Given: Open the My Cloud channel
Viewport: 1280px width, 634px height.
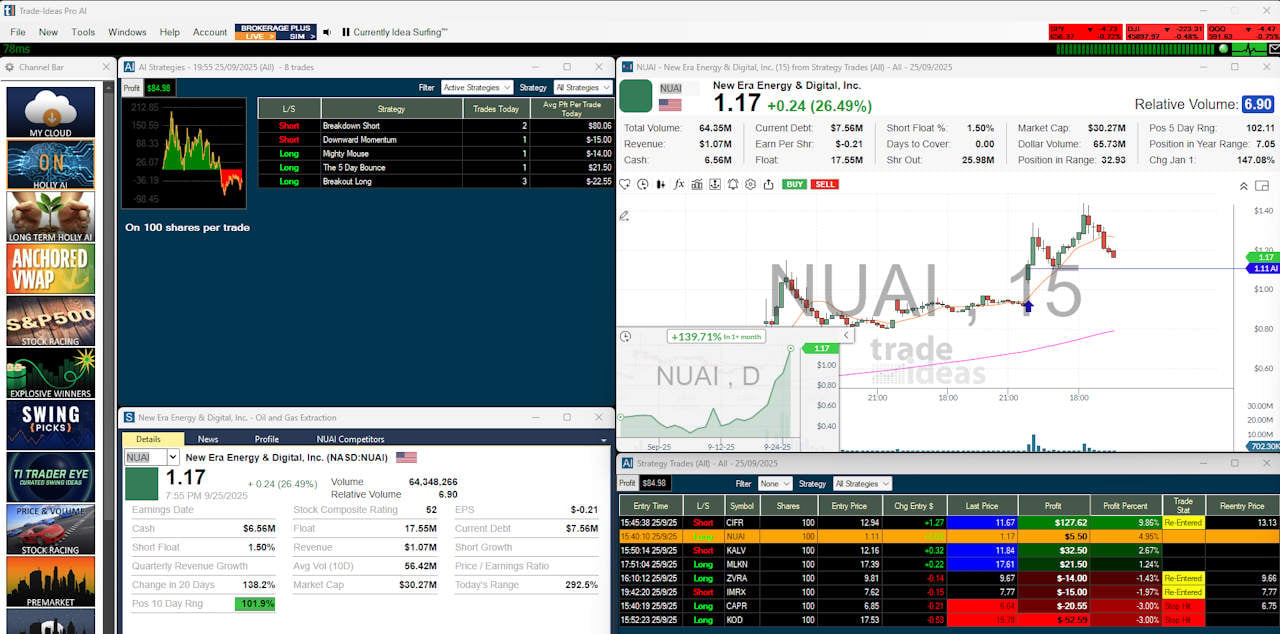Looking at the screenshot, I should 51,112.
